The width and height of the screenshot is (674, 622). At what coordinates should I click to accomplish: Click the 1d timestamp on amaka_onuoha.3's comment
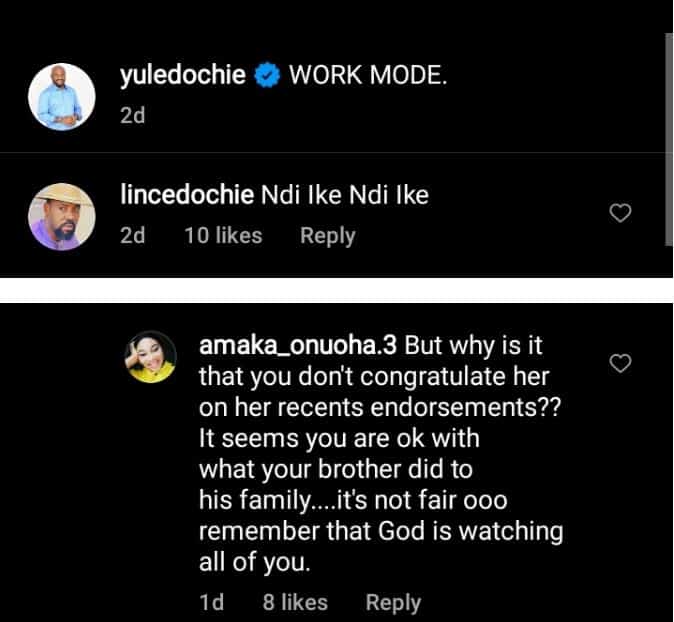click(211, 602)
